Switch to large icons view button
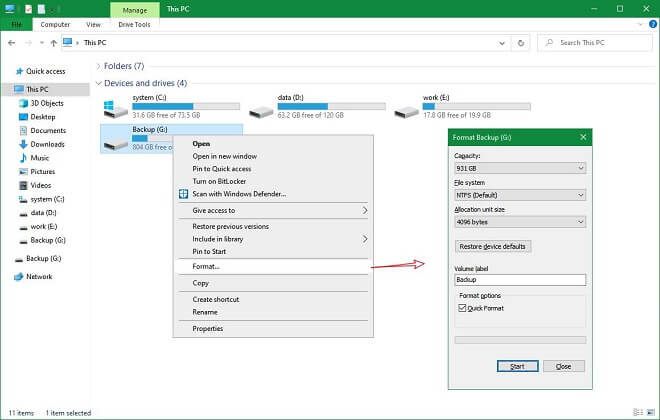 click(x=651, y=412)
